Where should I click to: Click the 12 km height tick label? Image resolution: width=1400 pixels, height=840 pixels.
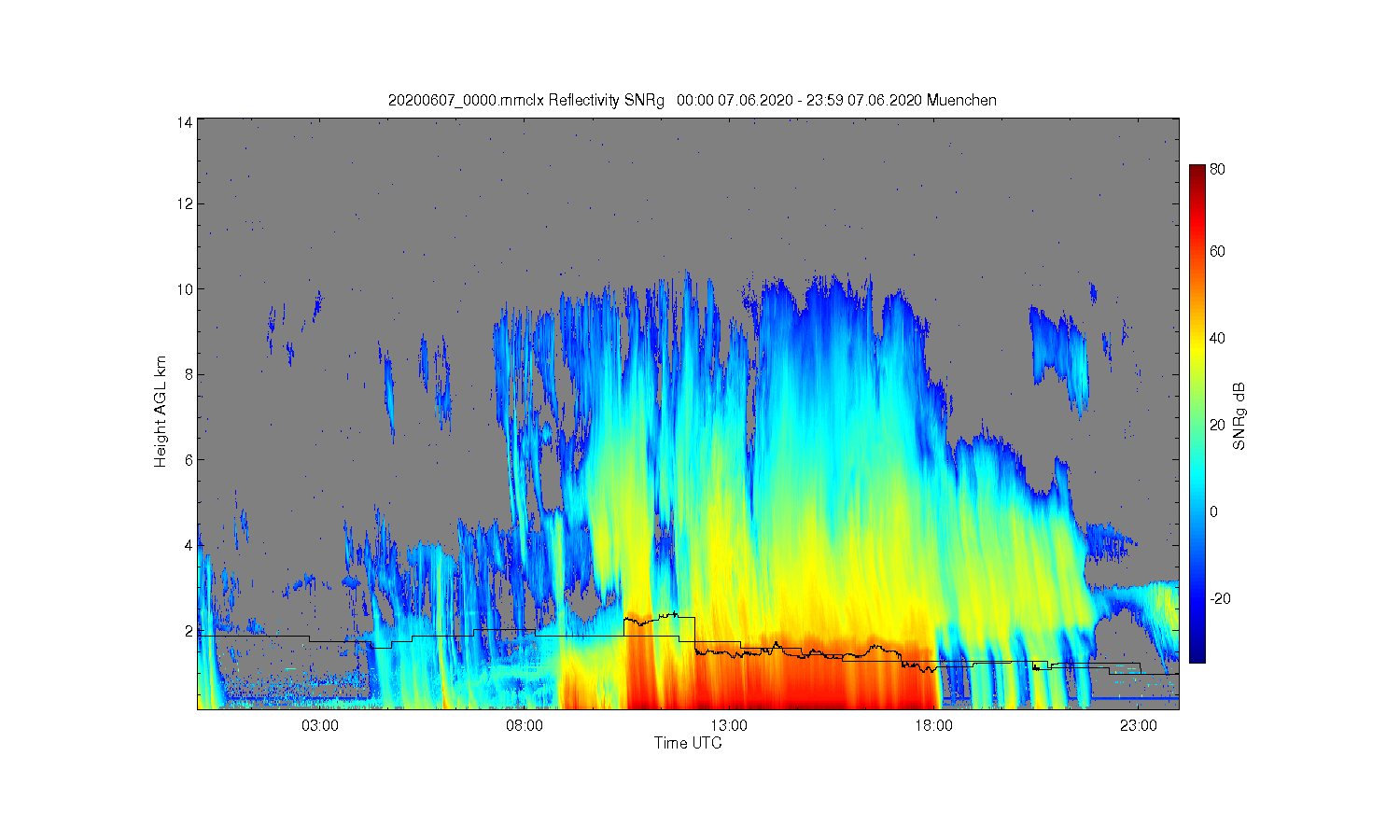click(x=185, y=203)
